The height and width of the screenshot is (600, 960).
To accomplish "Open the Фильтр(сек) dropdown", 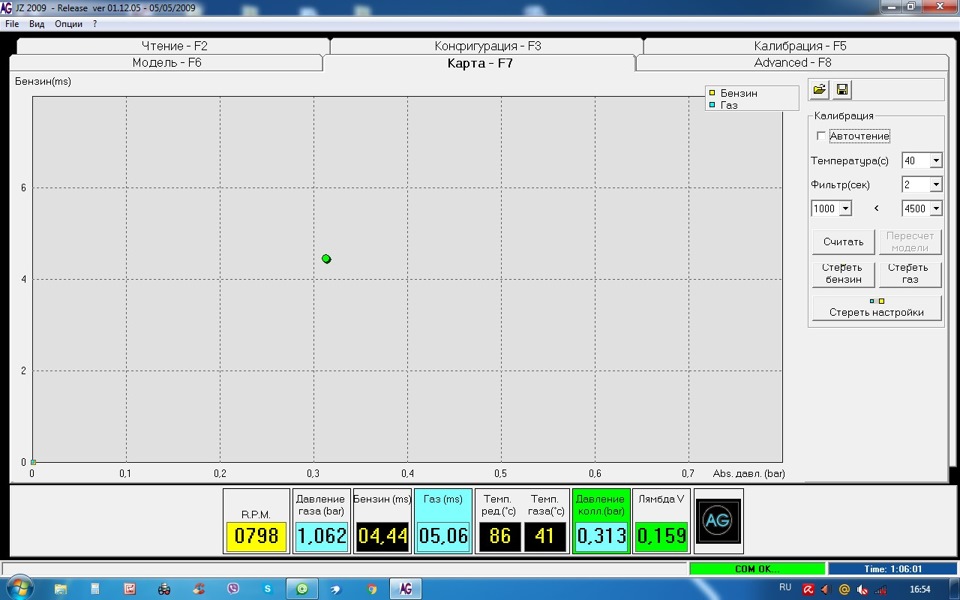I will pyautogui.click(x=936, y=184).
